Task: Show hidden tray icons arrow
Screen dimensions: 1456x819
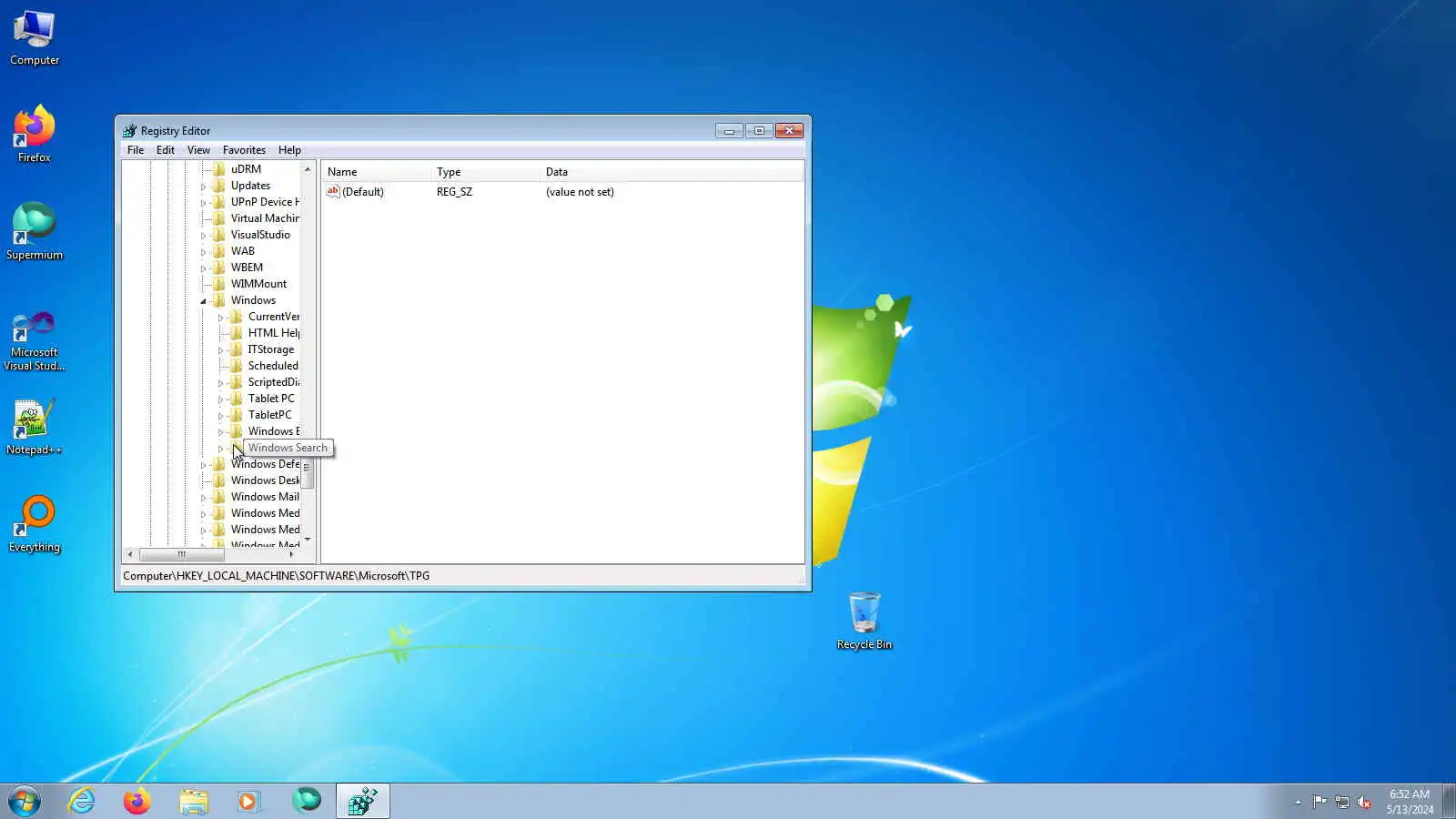Action: tap(1298, 802)
